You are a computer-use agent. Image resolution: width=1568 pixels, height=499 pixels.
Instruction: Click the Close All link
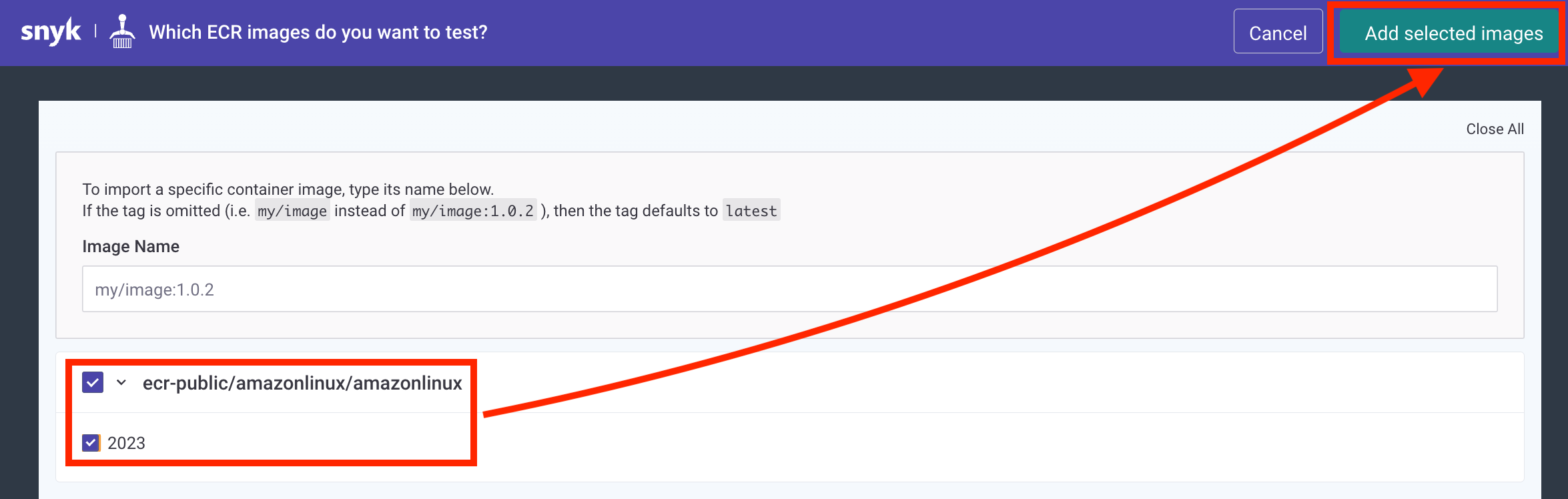click(1495, 129)
